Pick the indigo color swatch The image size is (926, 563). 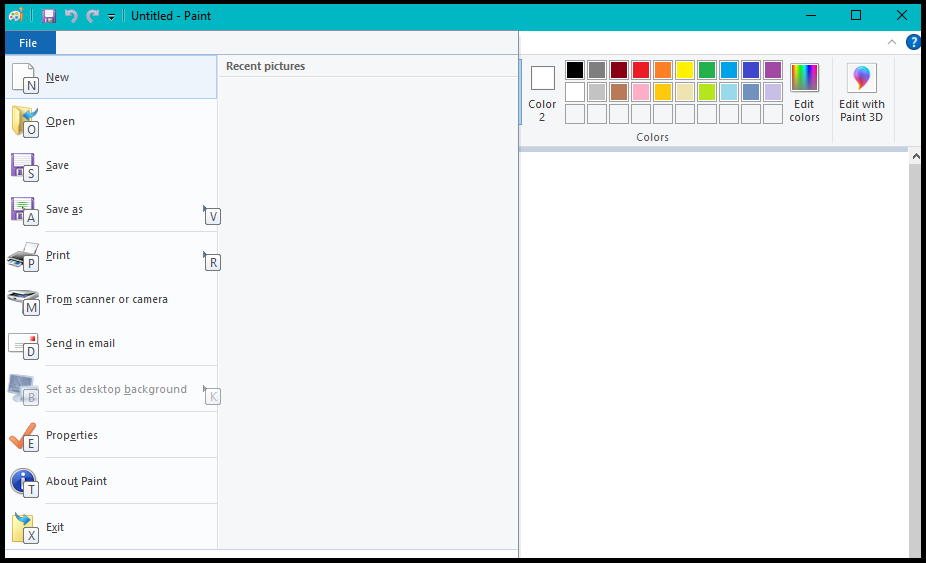751,70
